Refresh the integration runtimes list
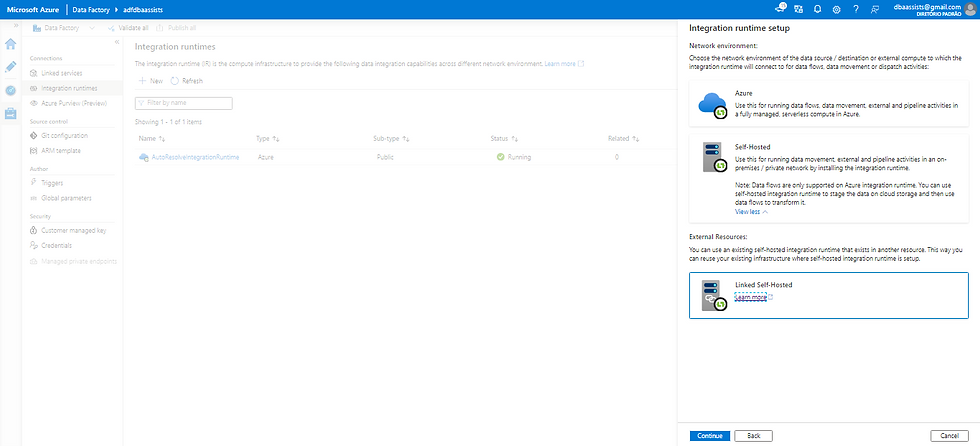Viewport: 980px width, 446px height. pyautogui.click(x=186, y=81)
